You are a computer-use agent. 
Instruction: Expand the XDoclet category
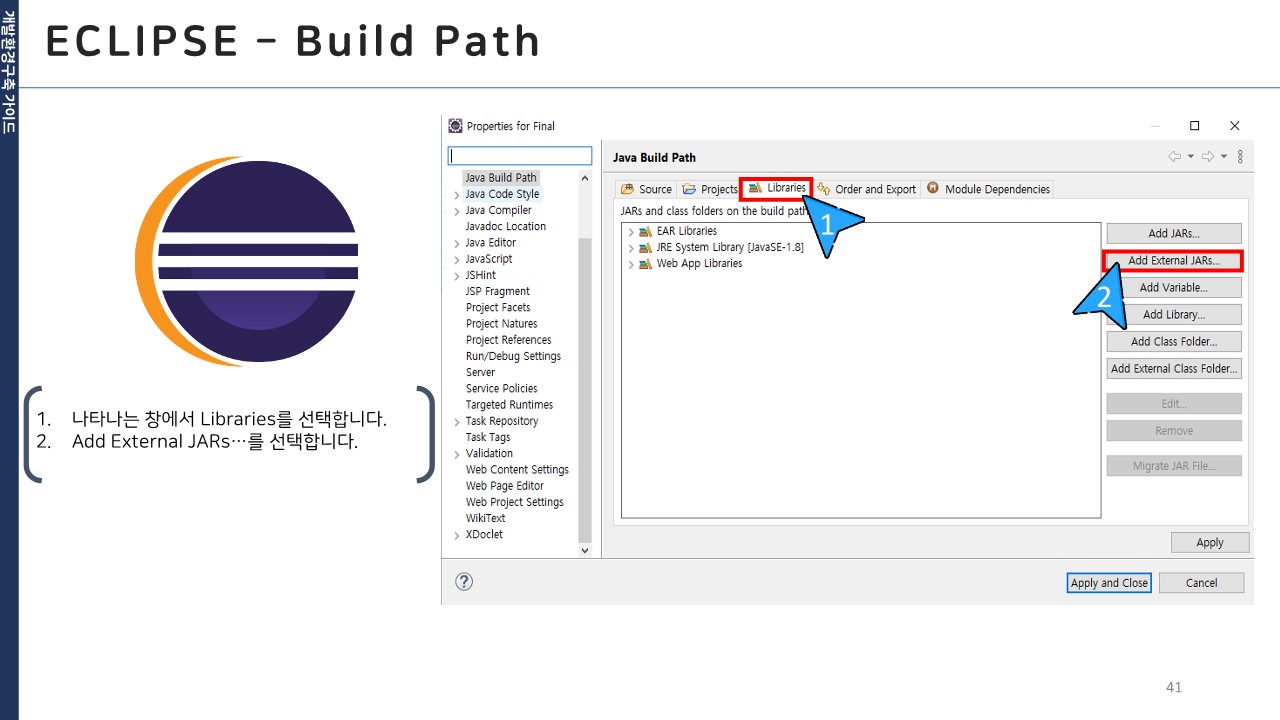[x=457, y=535]
